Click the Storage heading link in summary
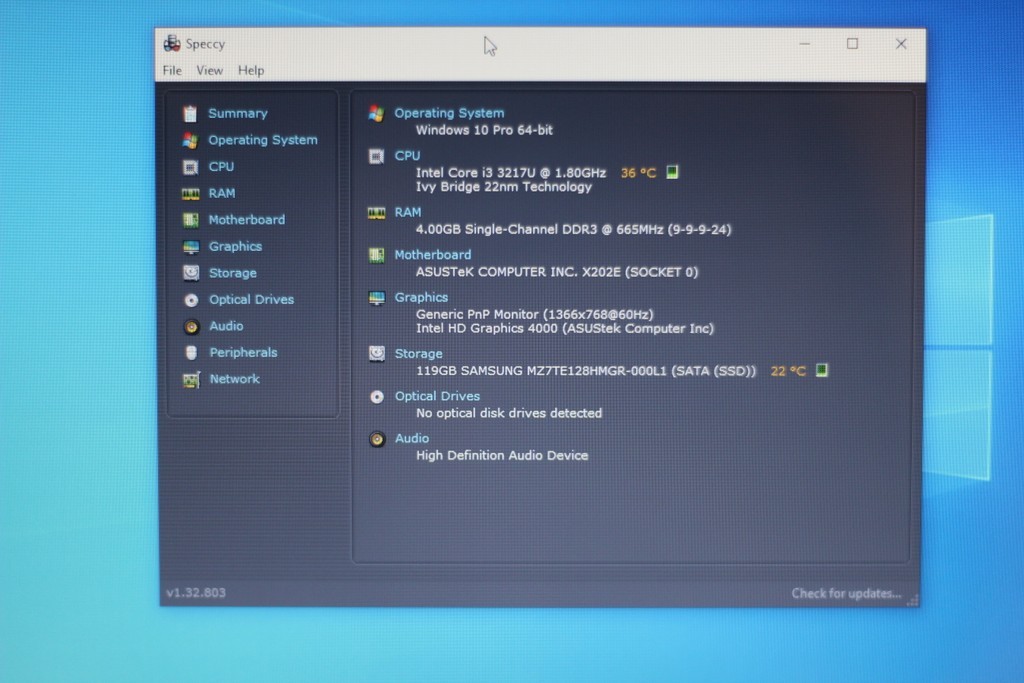 419,354
